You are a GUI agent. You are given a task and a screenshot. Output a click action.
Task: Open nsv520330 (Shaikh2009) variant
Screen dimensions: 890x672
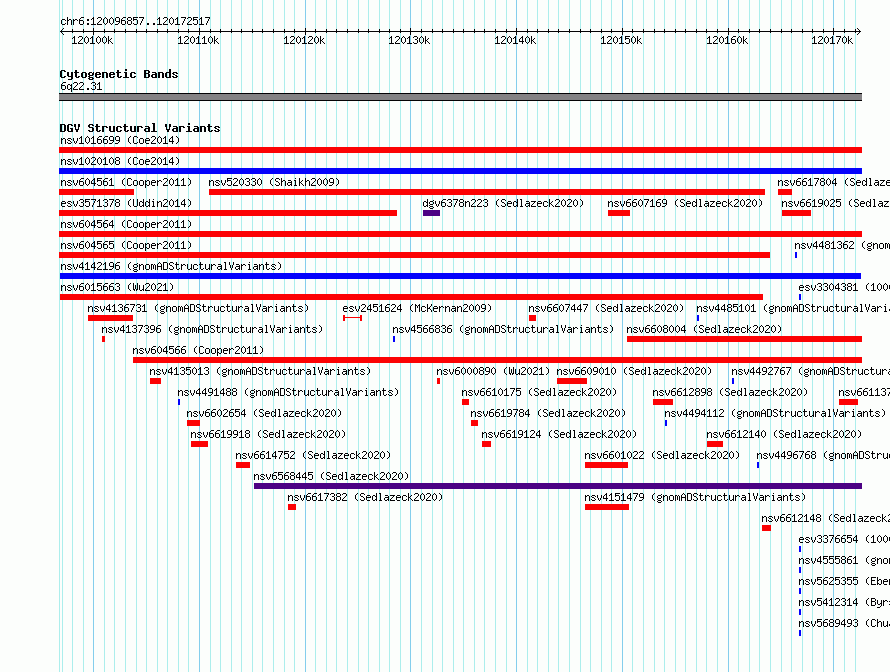tap(274, 182)
